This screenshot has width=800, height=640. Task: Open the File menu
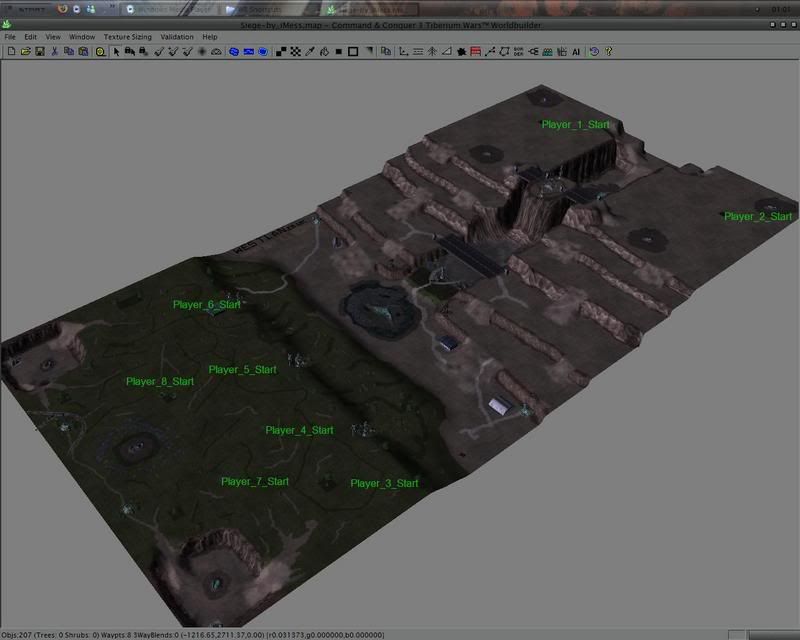click(10, 37)
